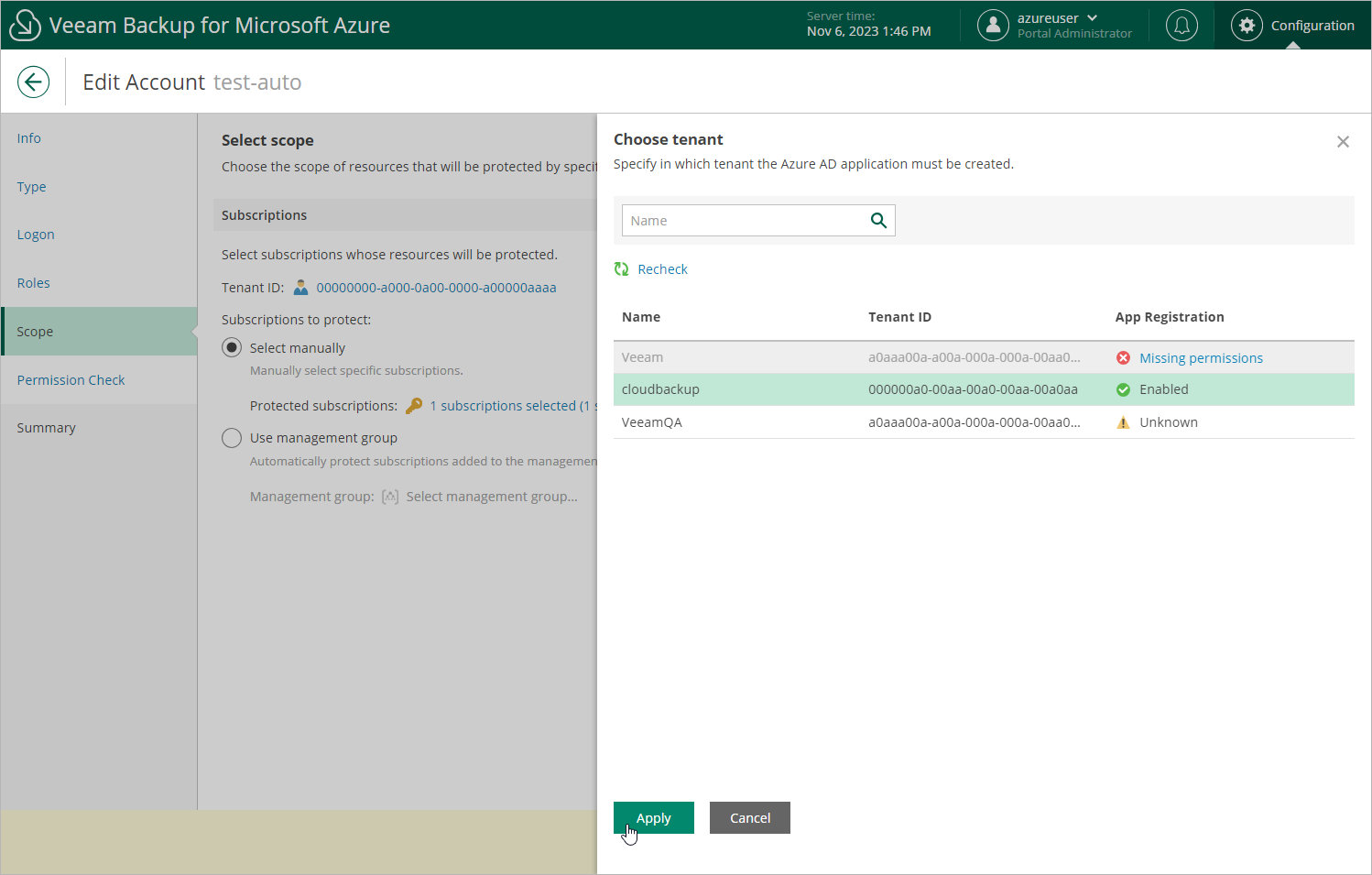The height and width of the screenshot is (875, 1372).
Task: Click the management group icon
Action: point(390,497)
